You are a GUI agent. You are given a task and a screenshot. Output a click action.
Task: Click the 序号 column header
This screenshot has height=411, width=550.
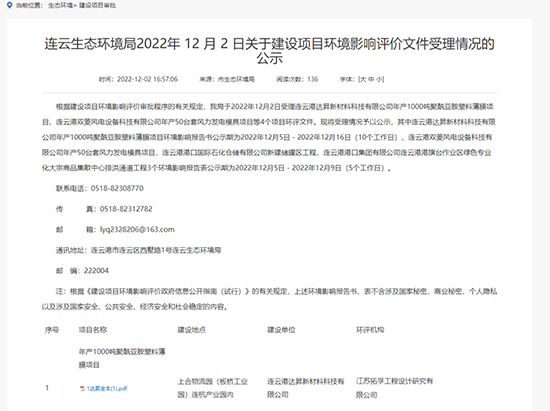coord(52,330)
